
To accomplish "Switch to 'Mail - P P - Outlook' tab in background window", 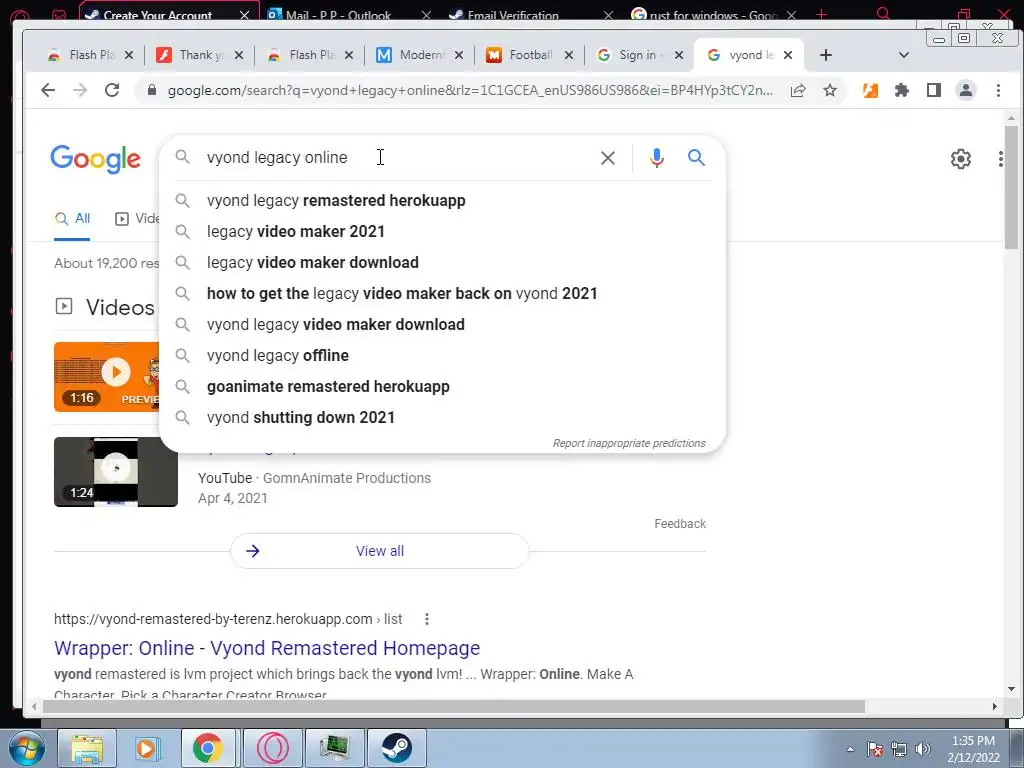I will (x=349, y=13).
